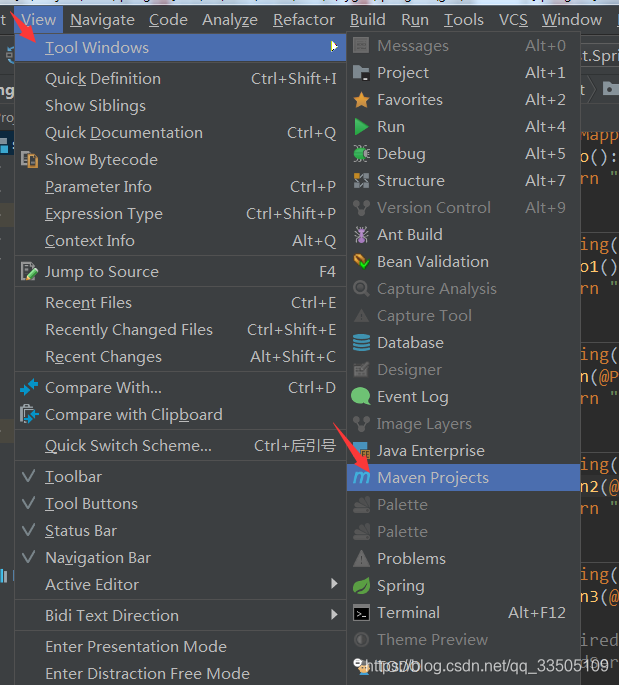The width and height of the screenshot is (619, 685).
Task: Select Recently Changed Files
Action: [180, 330]
